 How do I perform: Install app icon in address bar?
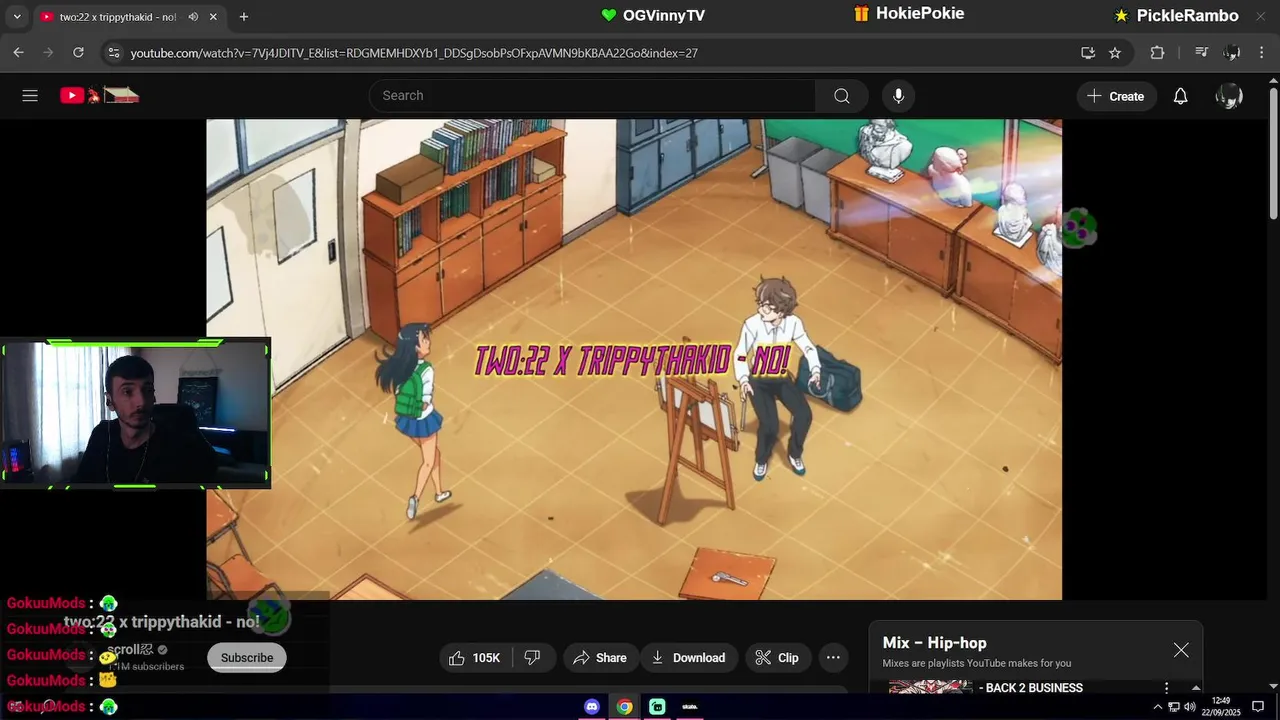coord(1088,53)
